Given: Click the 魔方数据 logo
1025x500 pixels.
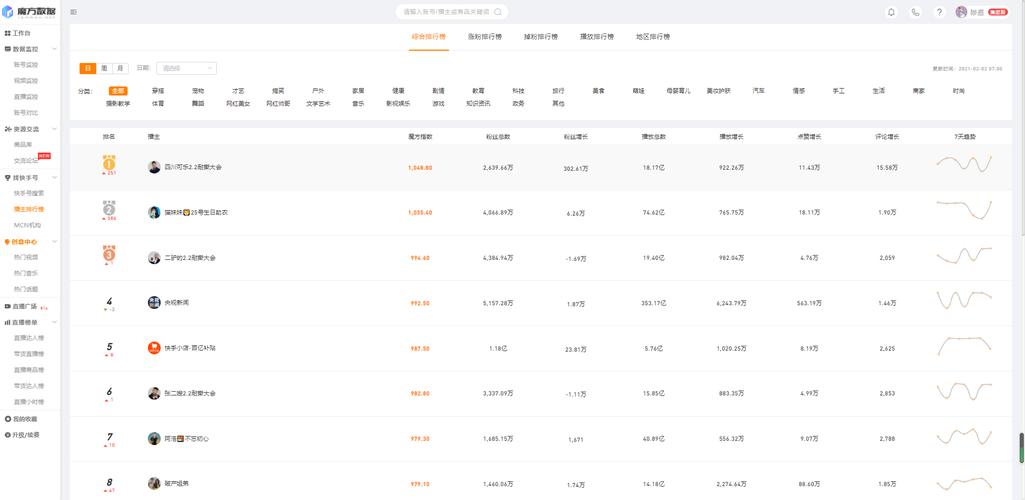Looking at the screenshot, I should (29, 11).
